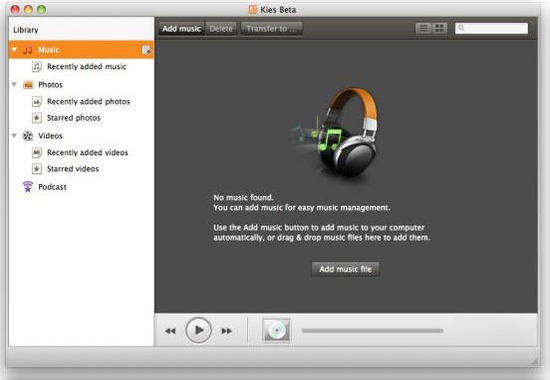Open Starred photos

tap(74, 118)
